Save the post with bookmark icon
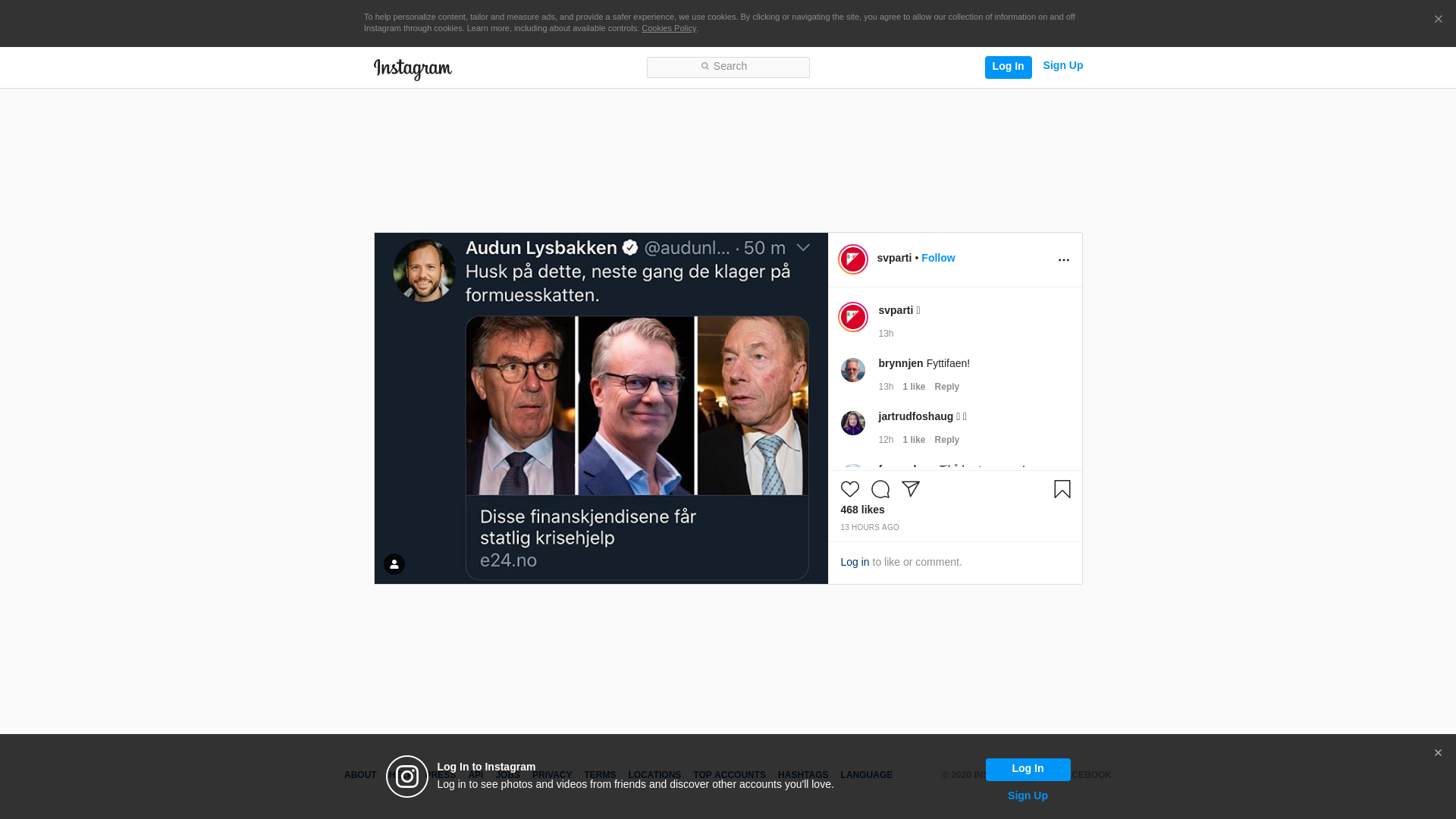The height and width of the screenshot is (819, 1456). click(1062, 489)
